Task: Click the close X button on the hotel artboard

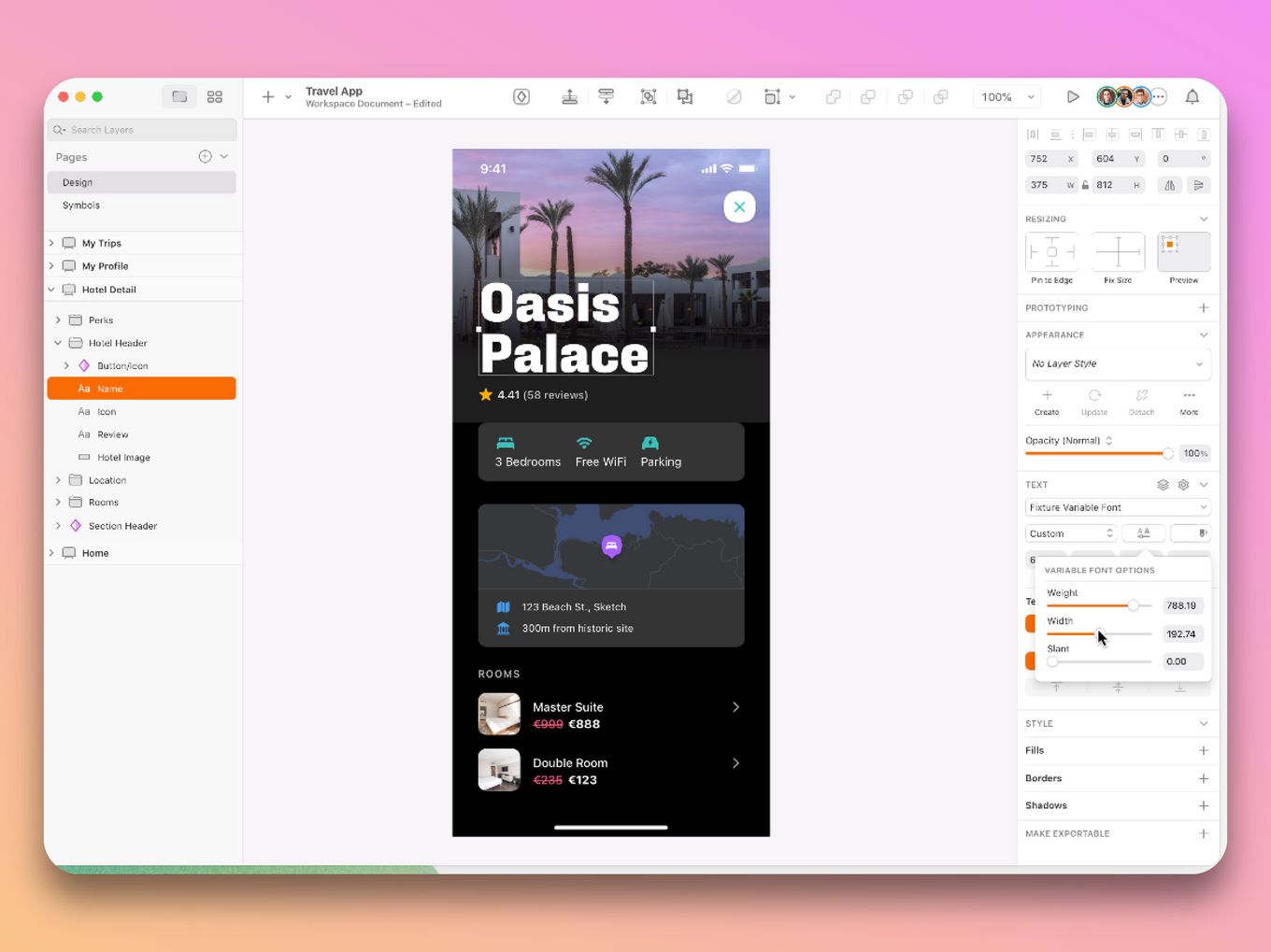Action: point(739,207)
